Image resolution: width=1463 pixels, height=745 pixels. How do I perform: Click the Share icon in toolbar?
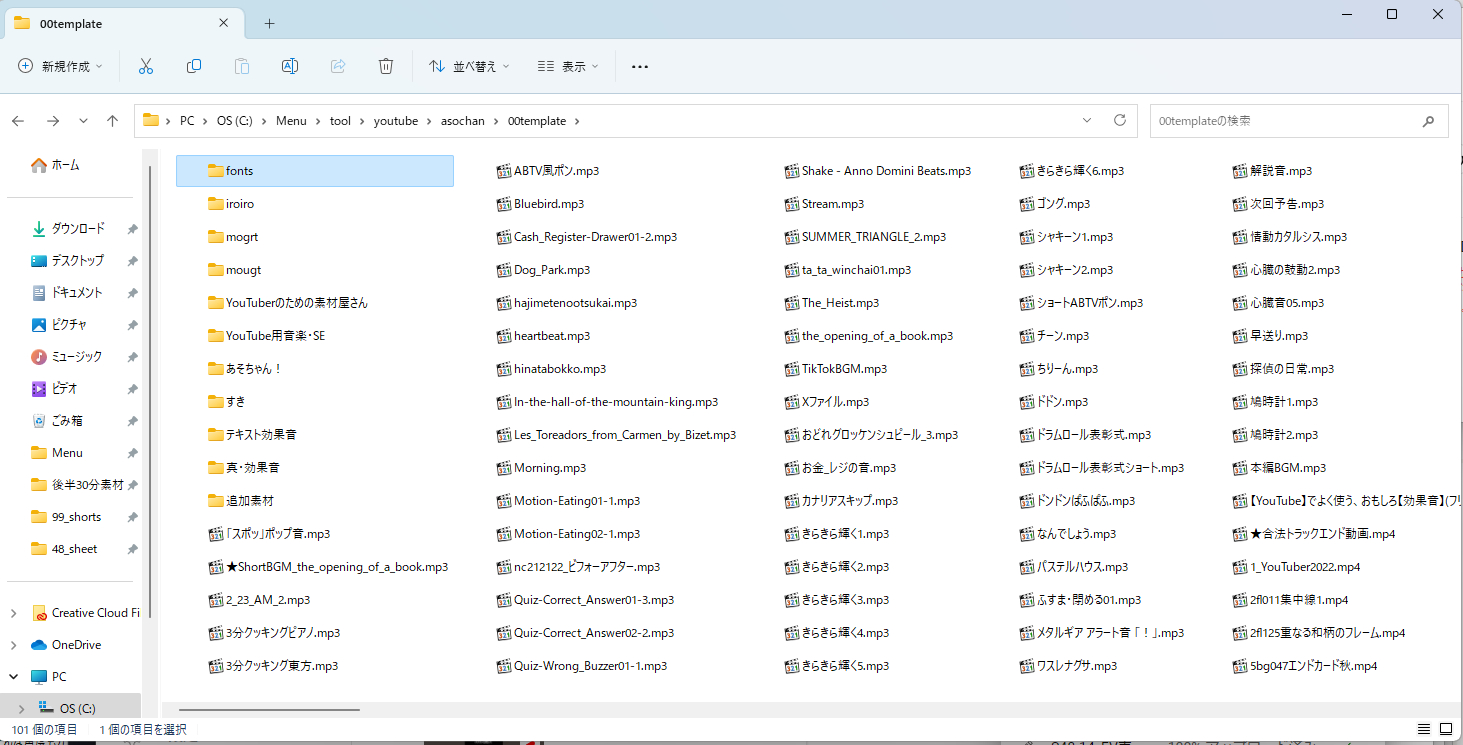[x=338, y=66]
